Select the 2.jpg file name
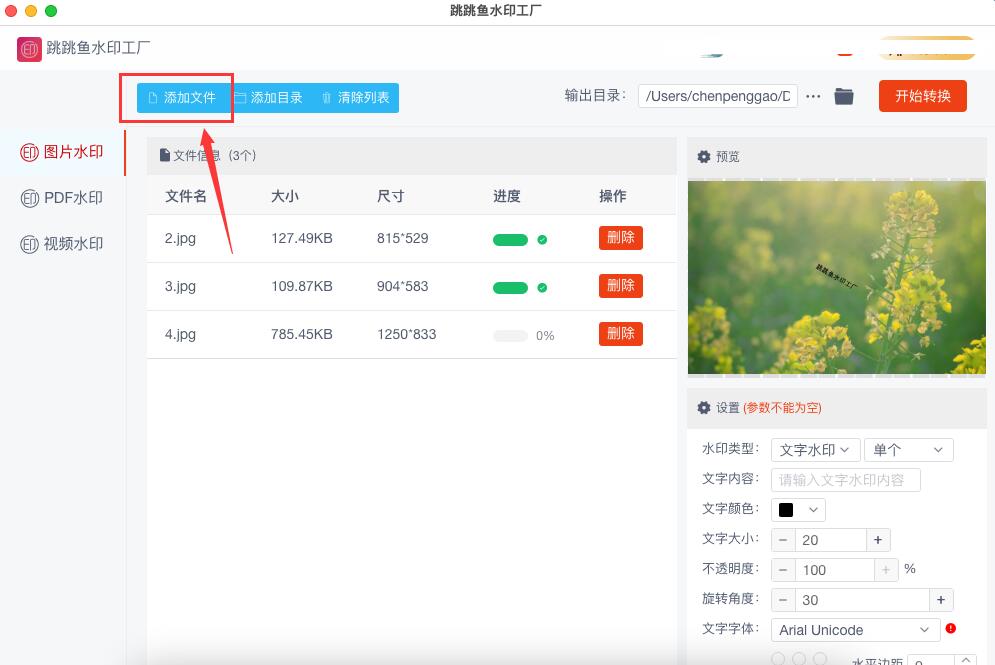 click(x=180, y=239)
